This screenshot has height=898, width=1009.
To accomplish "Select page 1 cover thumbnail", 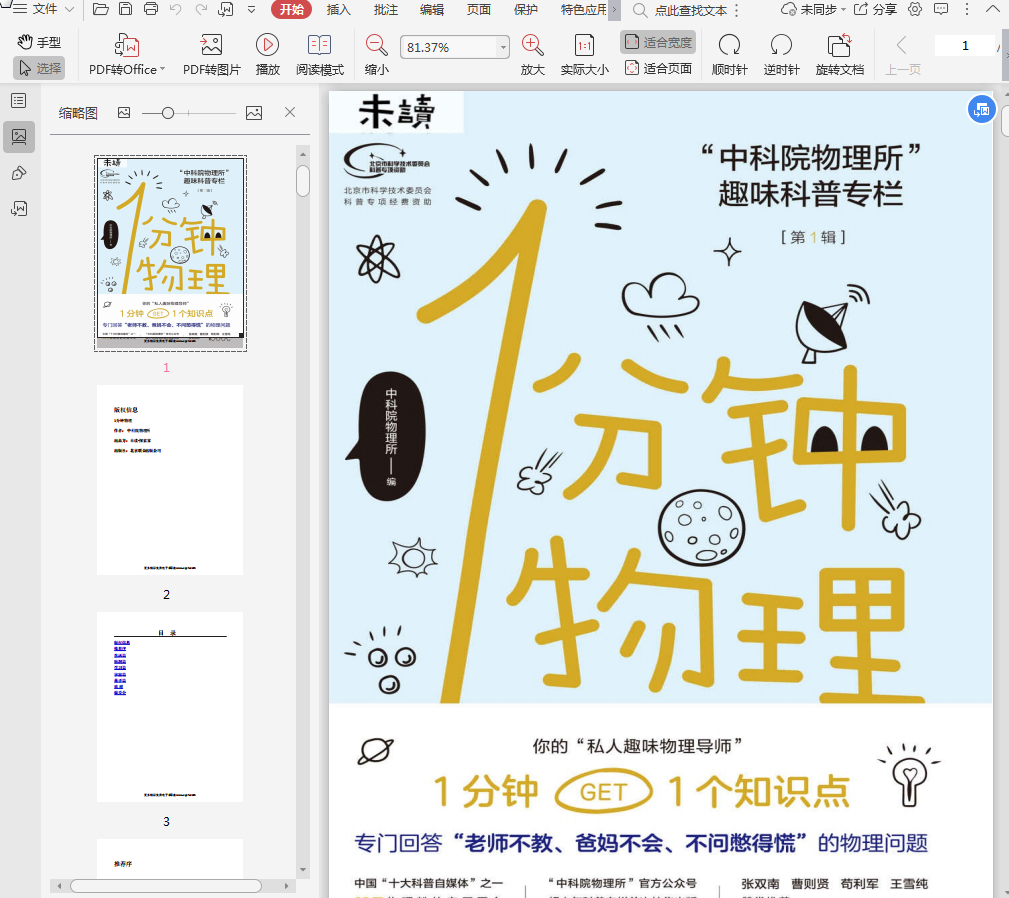I will point(171,253).
